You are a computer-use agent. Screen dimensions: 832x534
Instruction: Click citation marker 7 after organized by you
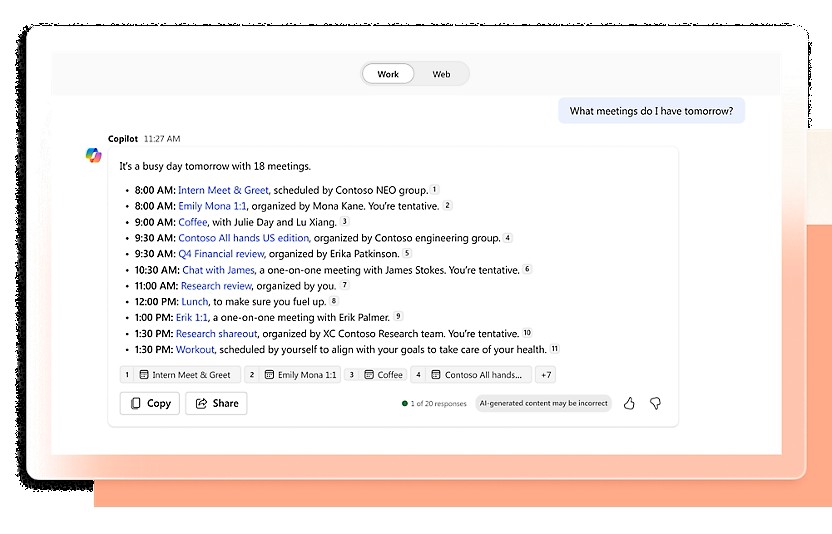[345, 285]
